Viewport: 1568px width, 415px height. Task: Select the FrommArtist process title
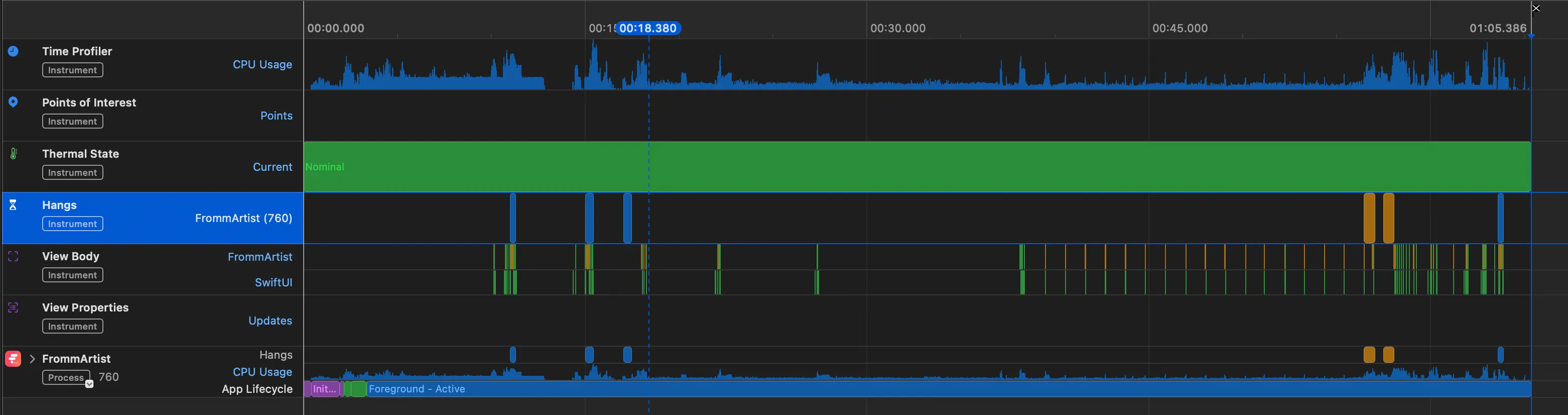pos(76,358)
